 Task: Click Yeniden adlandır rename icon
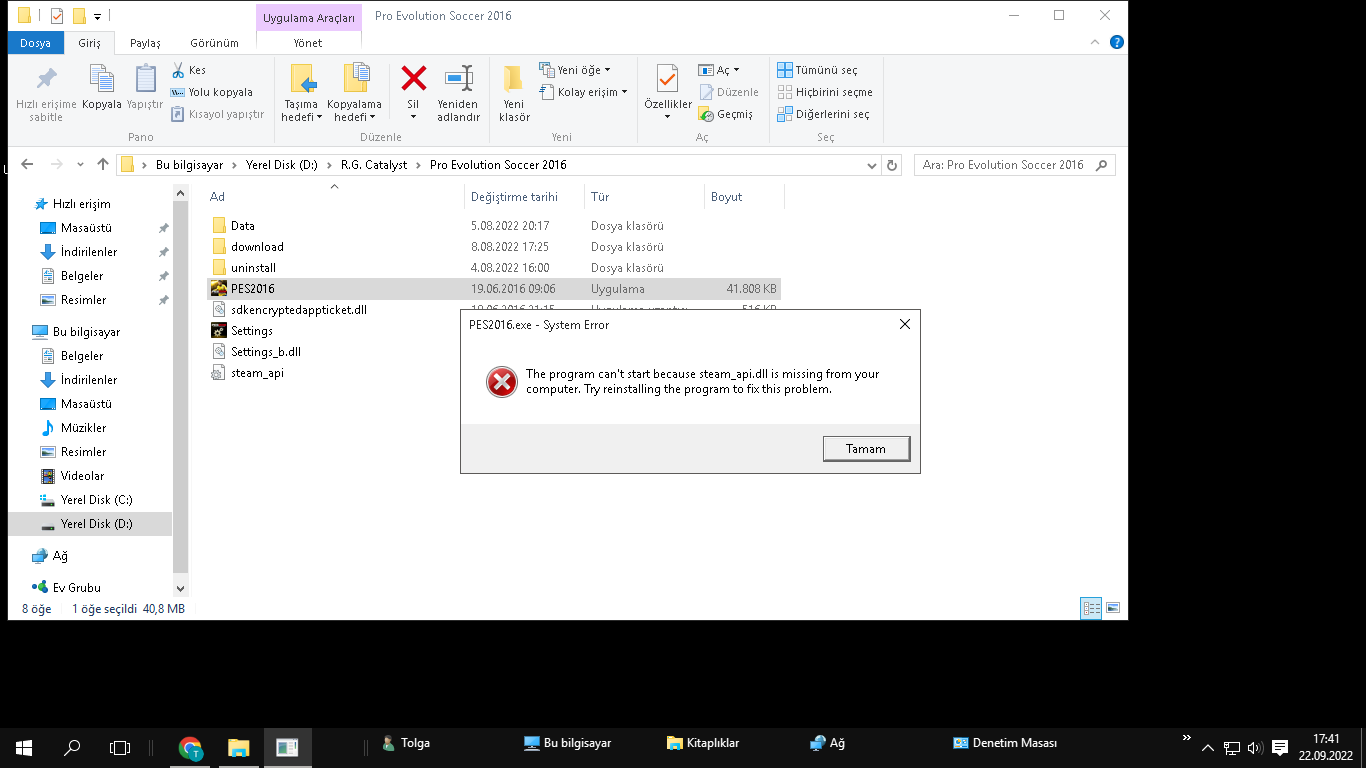click(459, 79)
